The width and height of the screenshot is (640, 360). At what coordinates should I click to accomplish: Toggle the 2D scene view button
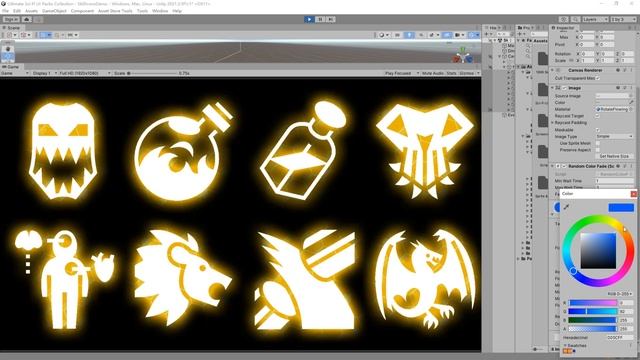coord(398,35)
